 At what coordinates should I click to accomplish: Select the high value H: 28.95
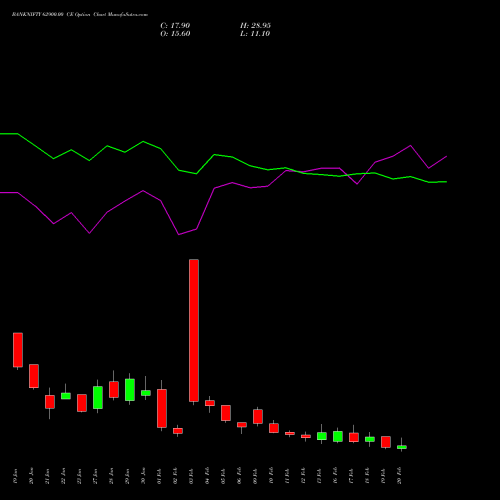pyautogui.click(x=255, y=26)
